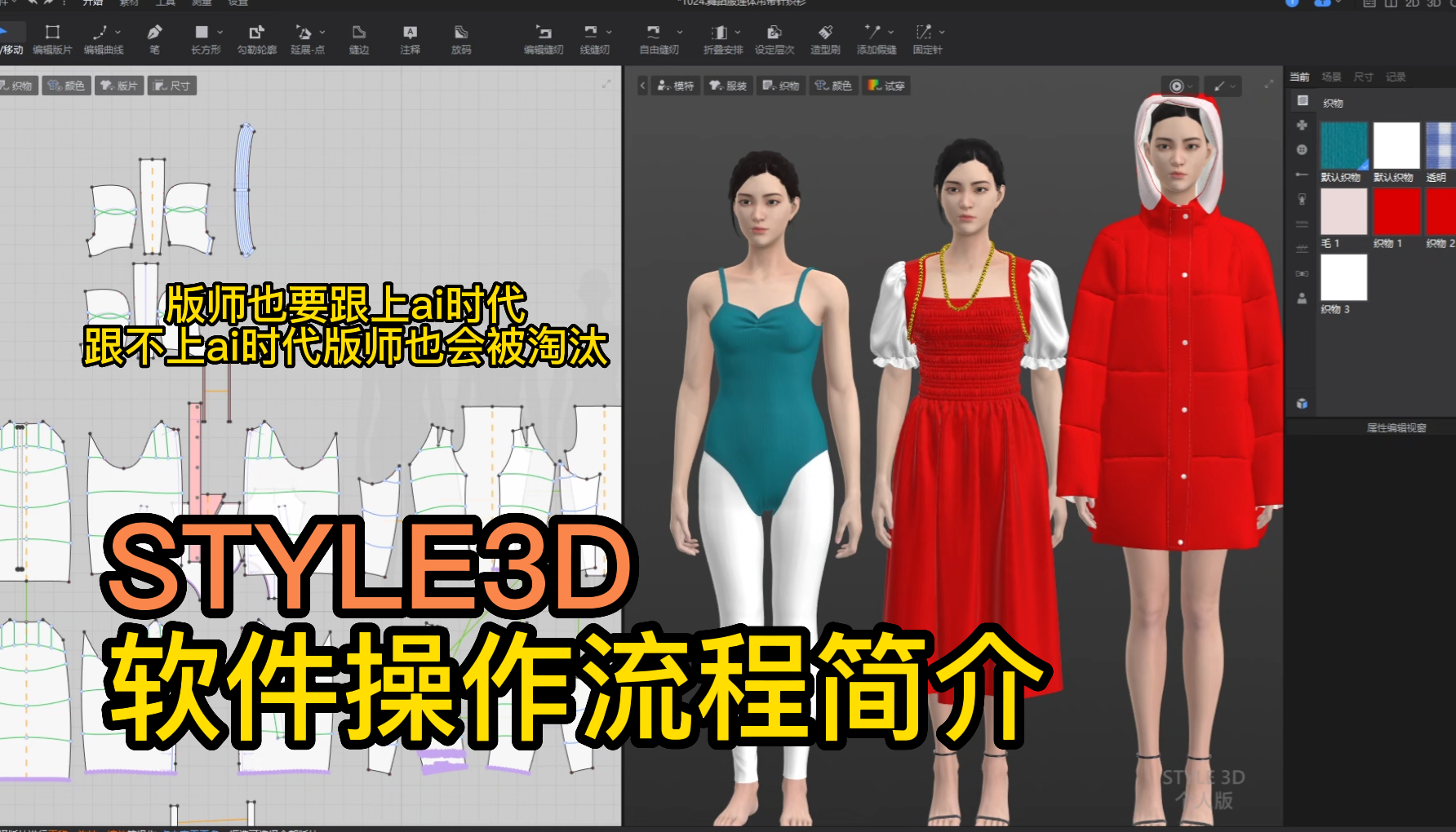The height and width of the screenshot is (832, 1456).
Task: Select the 编辑曲线 edit curve tool
Action: point(102,39)
